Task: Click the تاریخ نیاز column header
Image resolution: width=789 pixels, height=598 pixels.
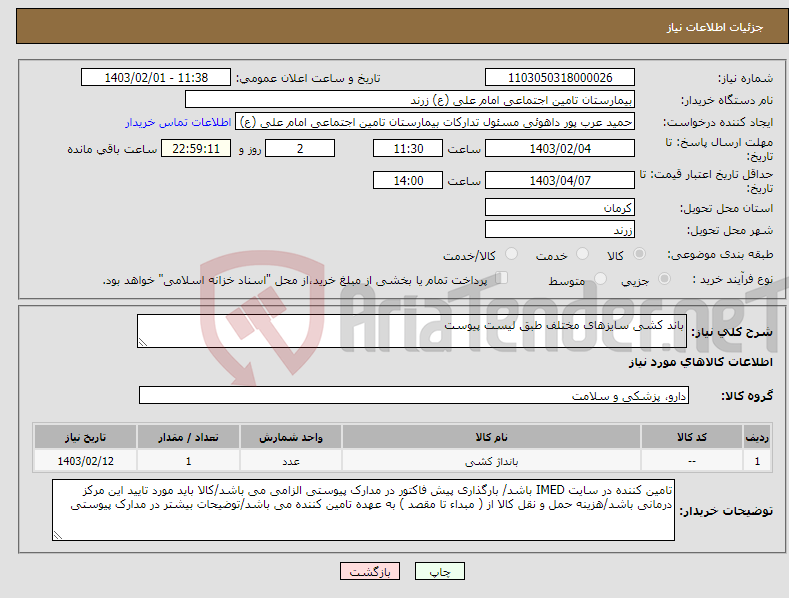Action: click(86, 437)
